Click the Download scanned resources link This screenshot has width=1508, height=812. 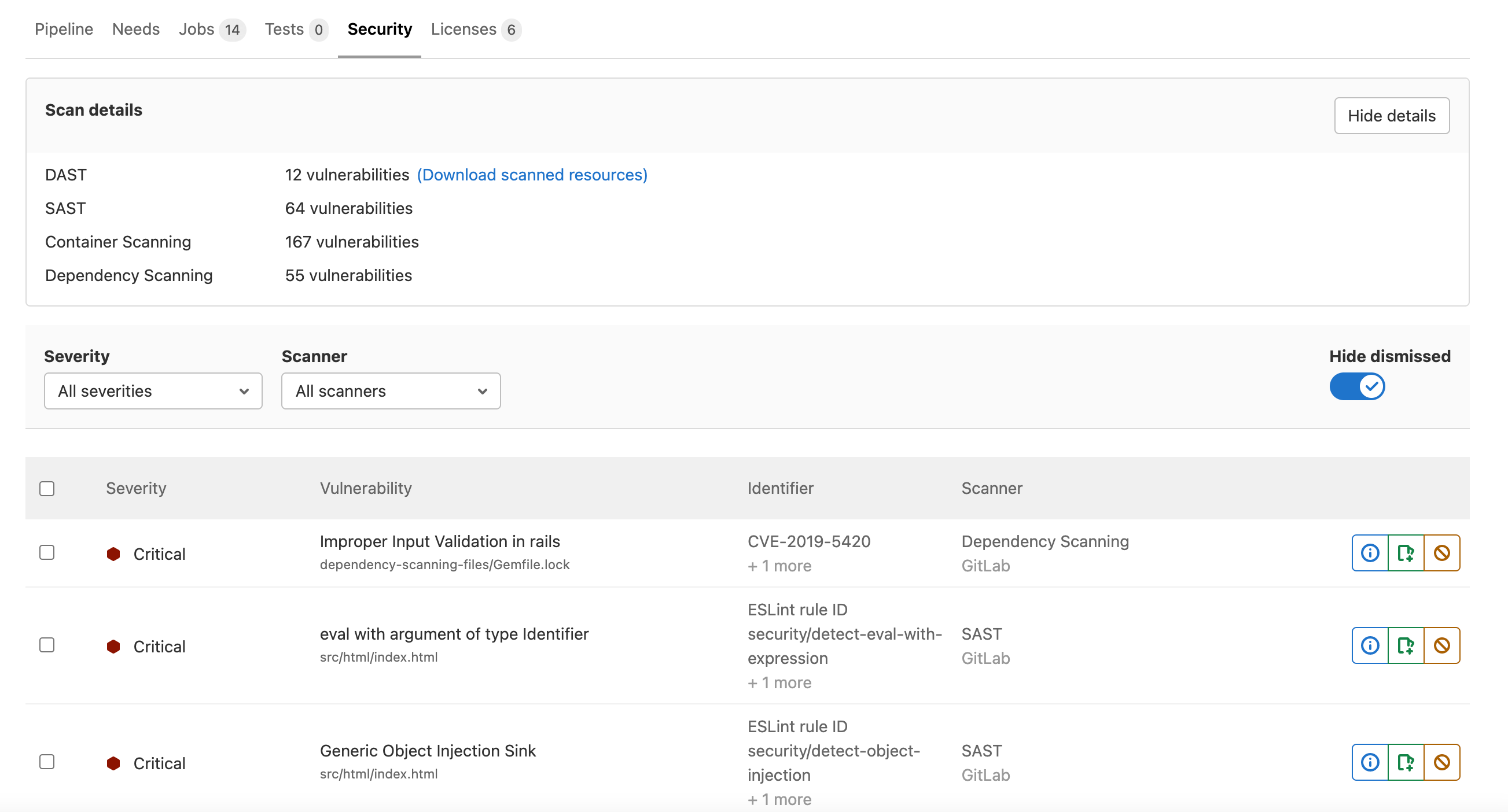click(532, 174)
